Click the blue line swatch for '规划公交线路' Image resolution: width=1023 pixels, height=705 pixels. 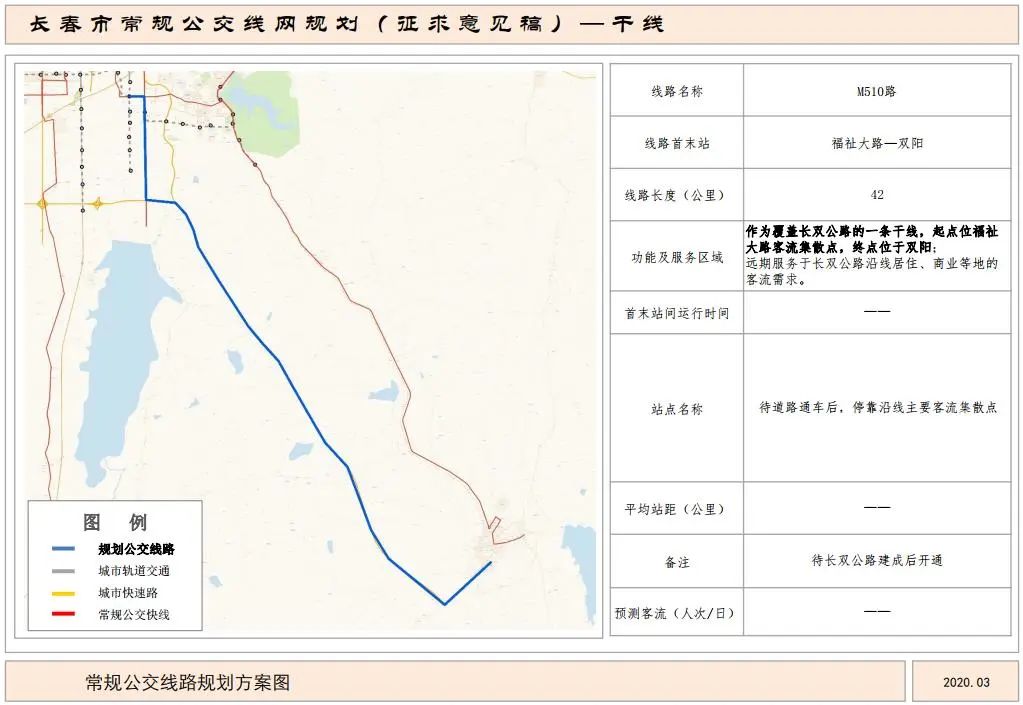click(63, 549)
